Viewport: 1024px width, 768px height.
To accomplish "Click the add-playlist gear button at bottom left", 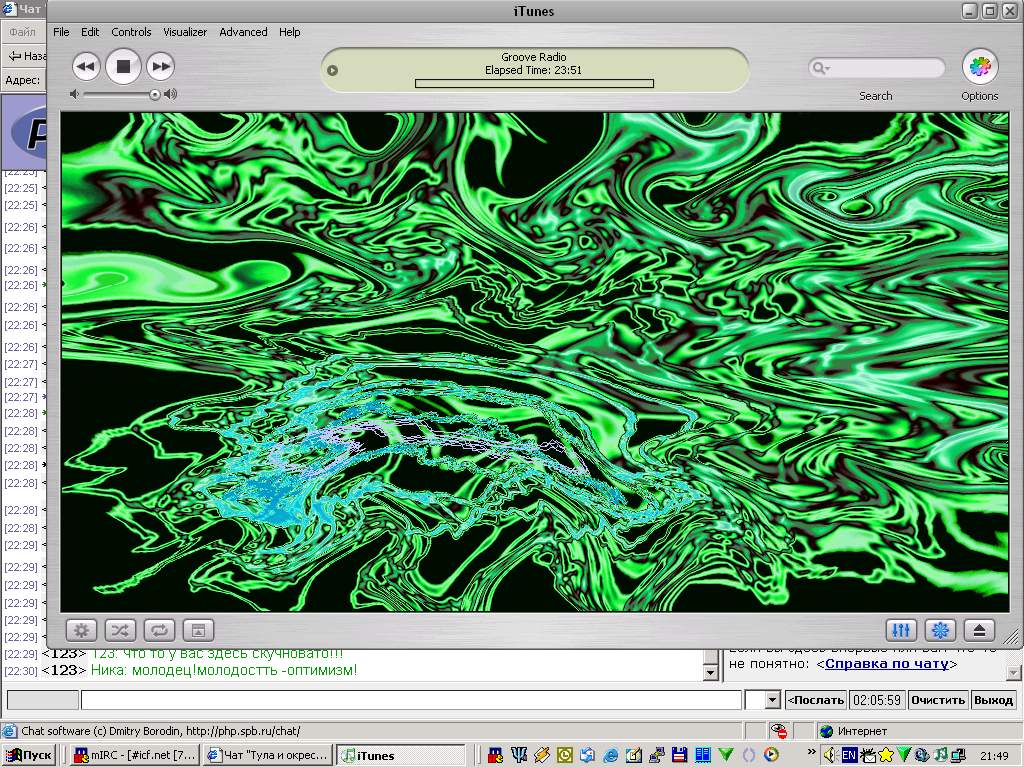I will tap(82, 630).
